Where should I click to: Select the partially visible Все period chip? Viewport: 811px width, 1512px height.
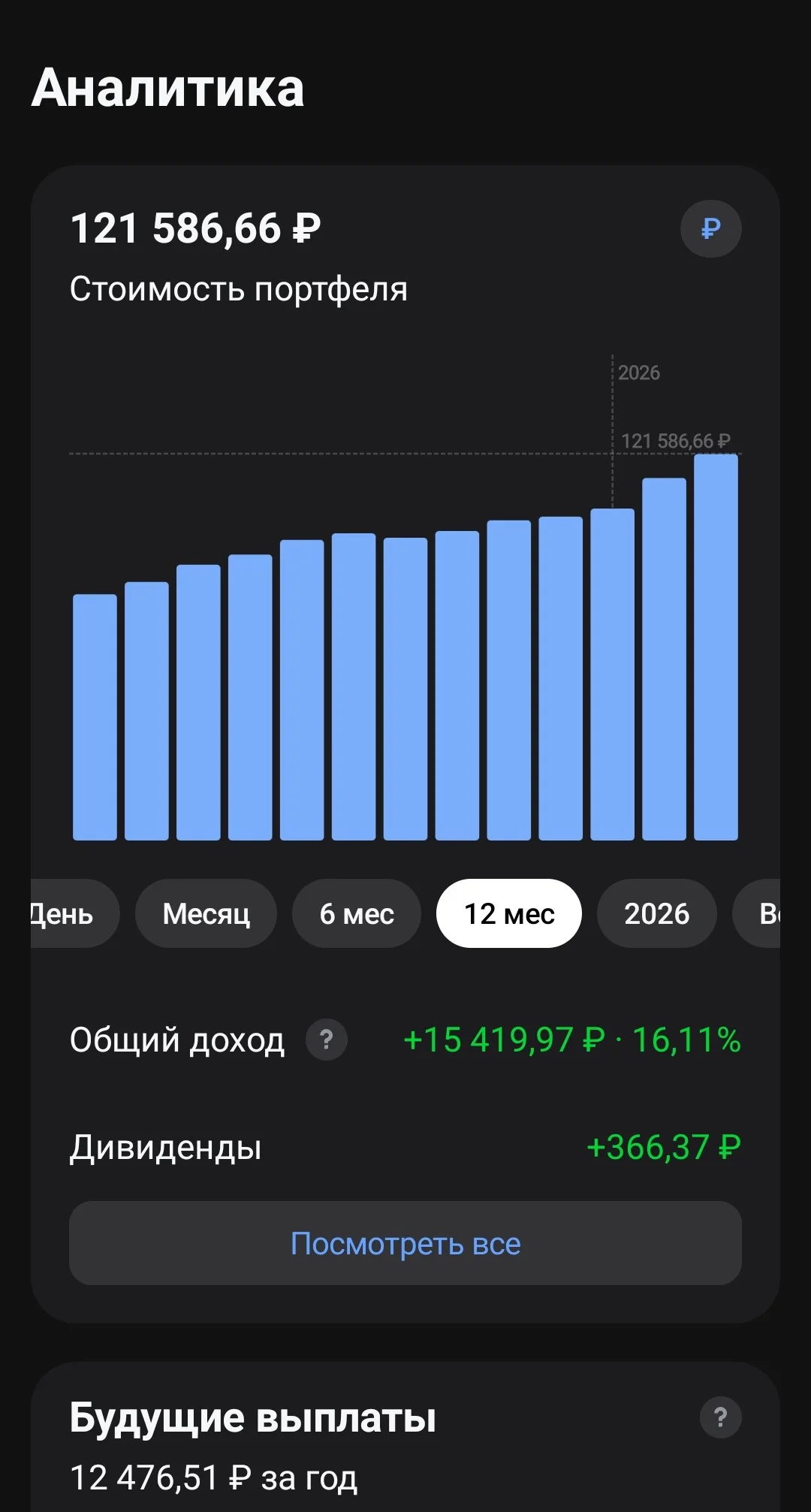pos(757,913)
